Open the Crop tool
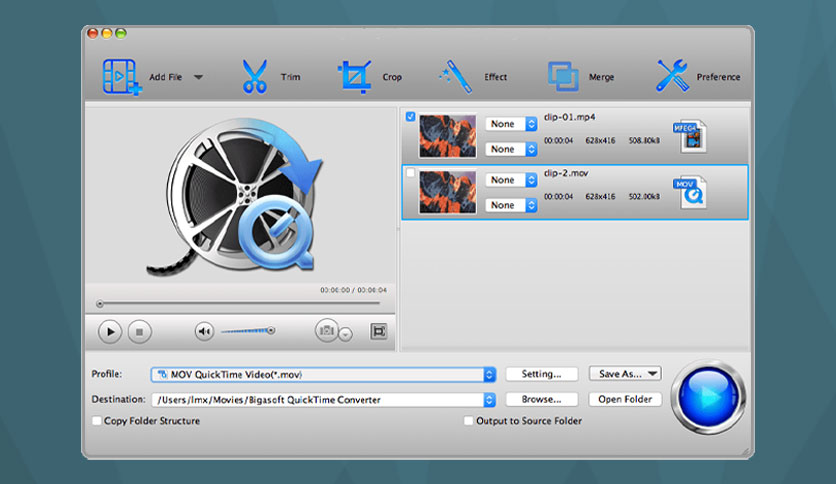Screen dimensions: 836x484 coord(355,77)
